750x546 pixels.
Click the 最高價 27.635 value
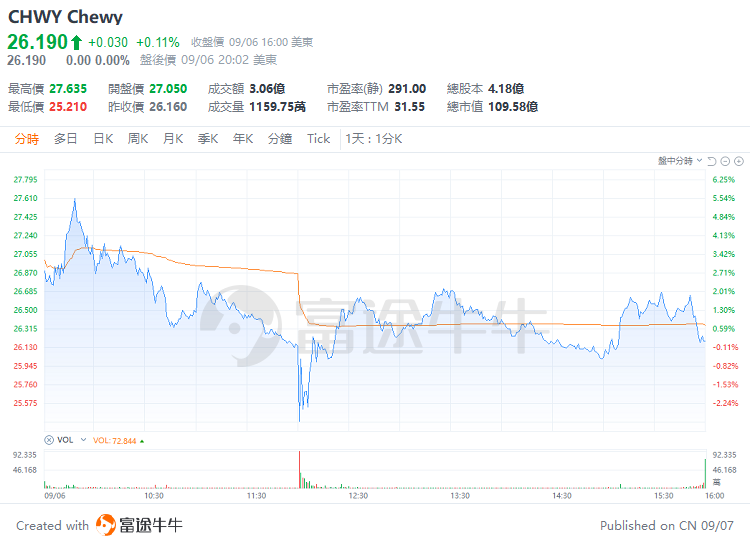(x=68, y=89)
